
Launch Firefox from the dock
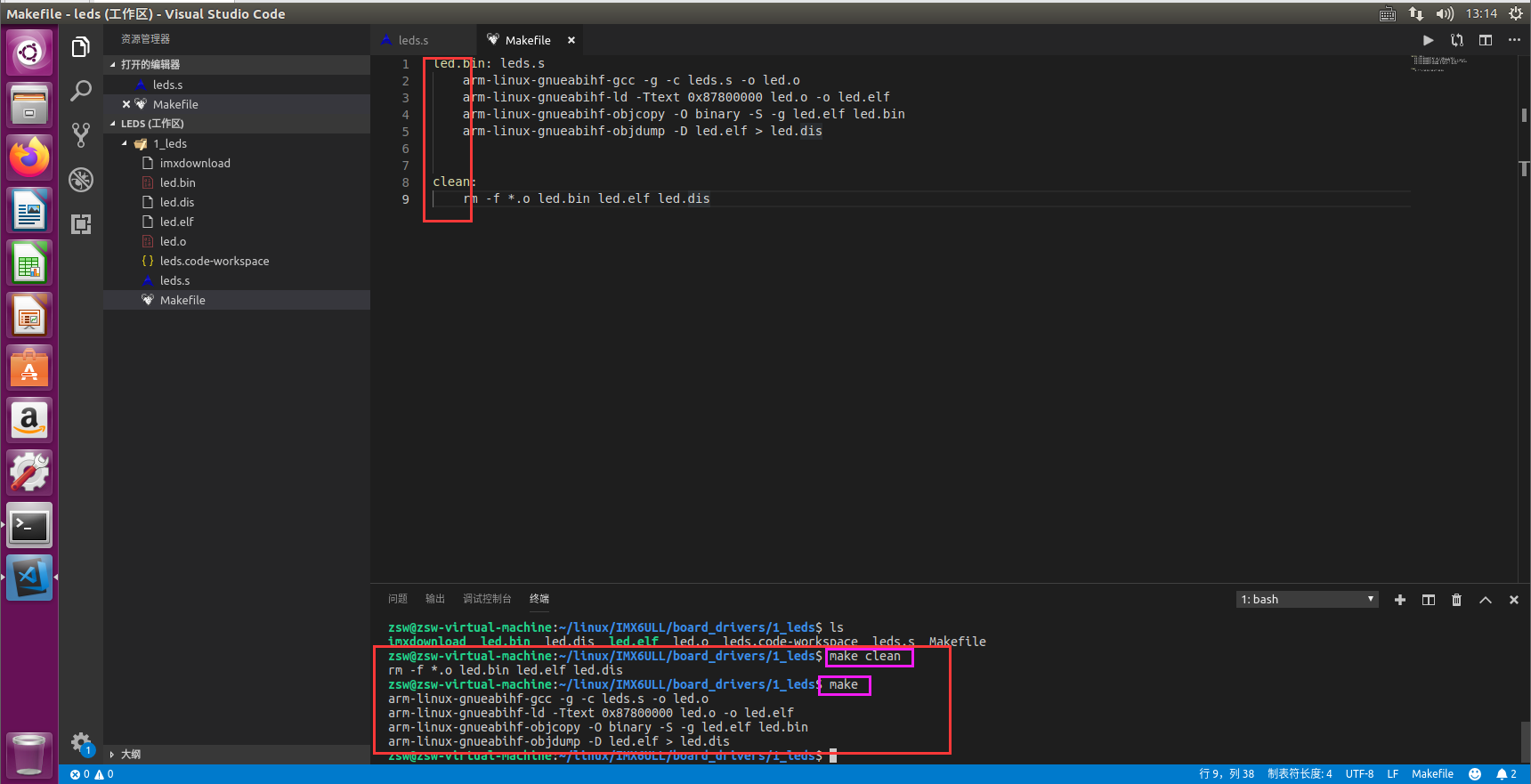pyautogui.click(x=29, y=158)
